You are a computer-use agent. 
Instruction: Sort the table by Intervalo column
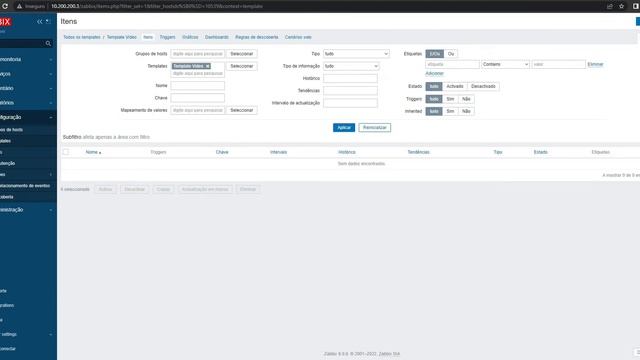tap(278, 152)
